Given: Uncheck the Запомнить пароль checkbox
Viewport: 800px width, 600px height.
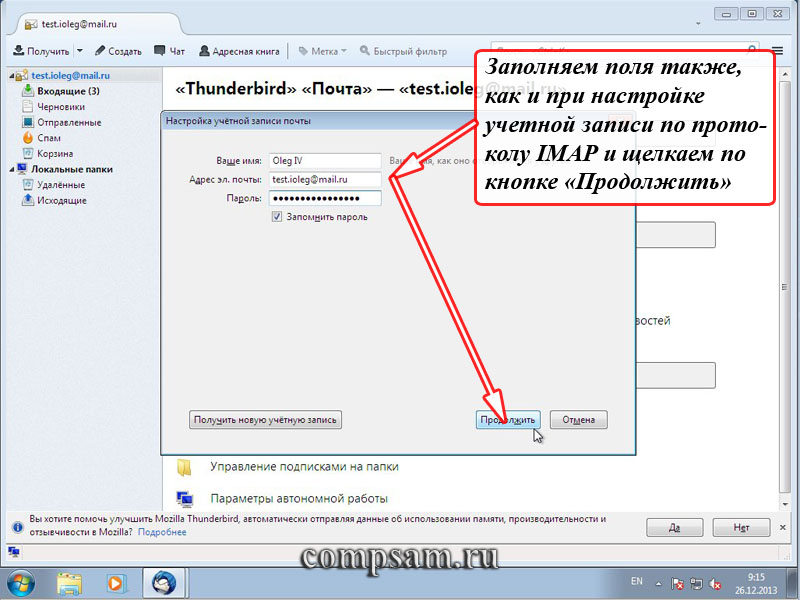Looking at the screenshot, I should point(277,217).
